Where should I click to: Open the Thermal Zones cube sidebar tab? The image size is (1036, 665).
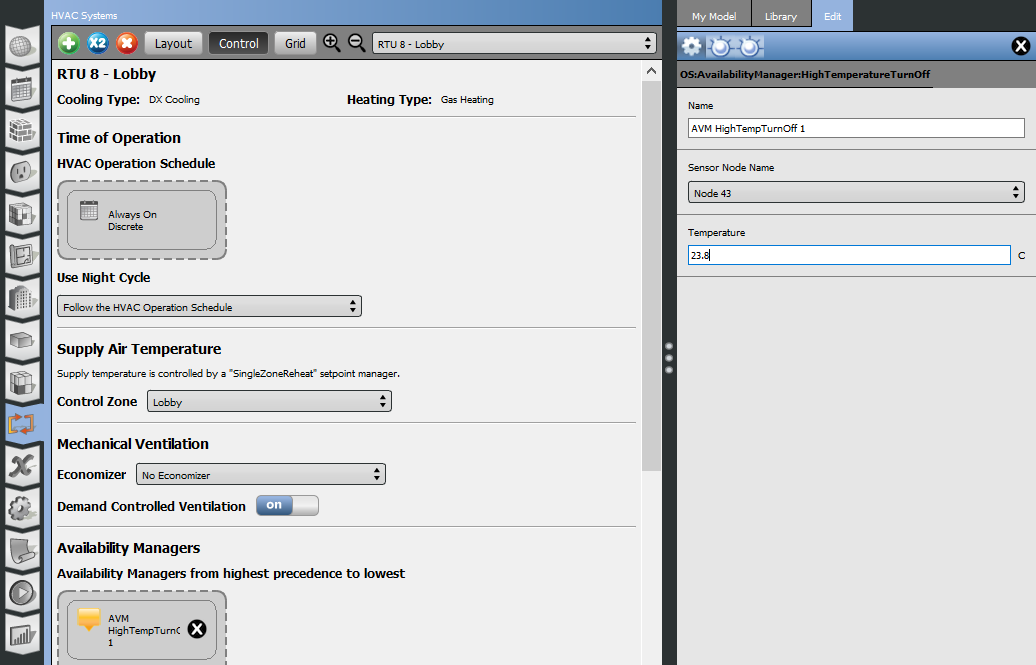tap(21, 382)
